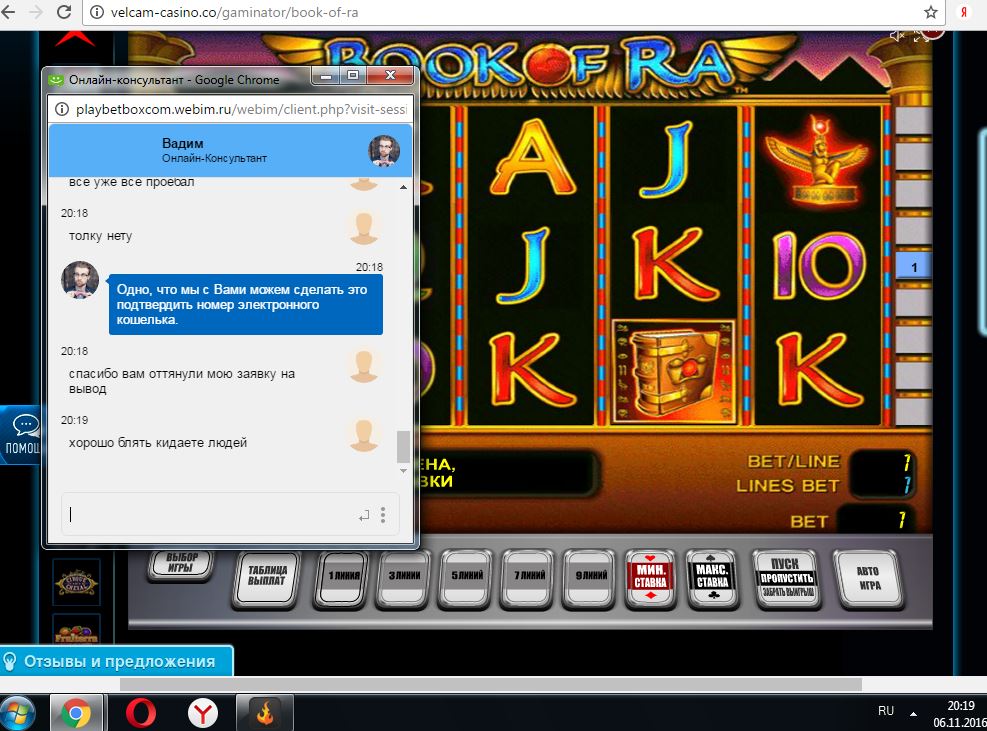Click the Yandex extension icon in toolbar
The image size is (987, 731).
[964, 12]
